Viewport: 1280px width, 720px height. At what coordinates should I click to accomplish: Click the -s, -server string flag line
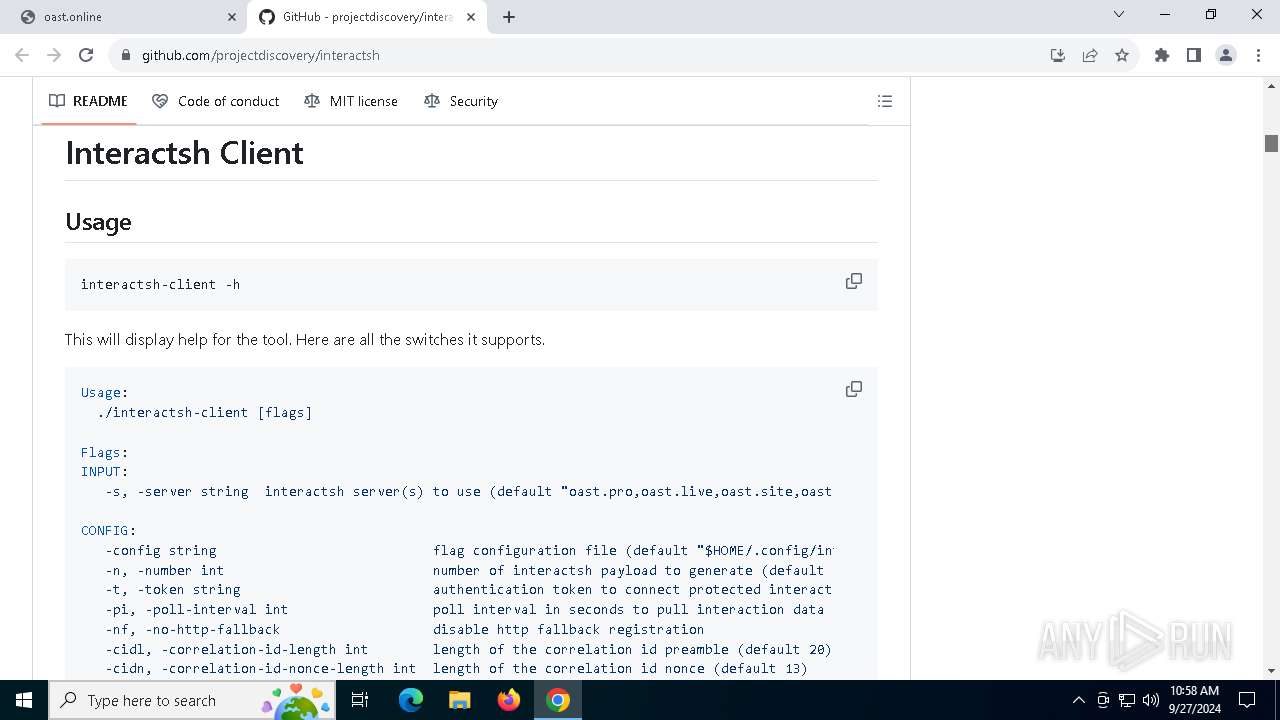pos(468,491)
